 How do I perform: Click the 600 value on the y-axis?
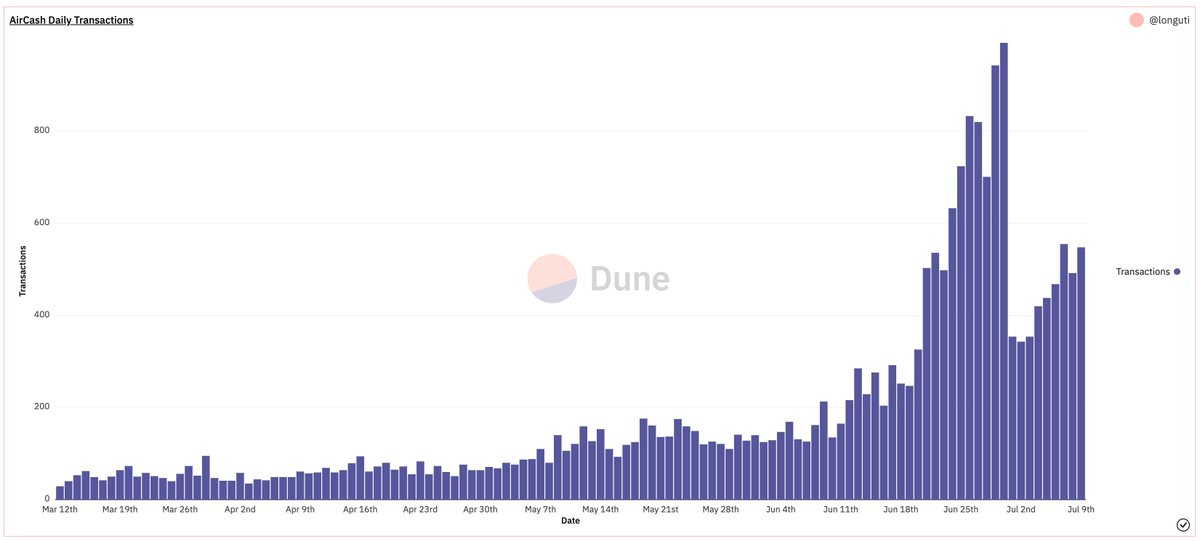point(41,223)
